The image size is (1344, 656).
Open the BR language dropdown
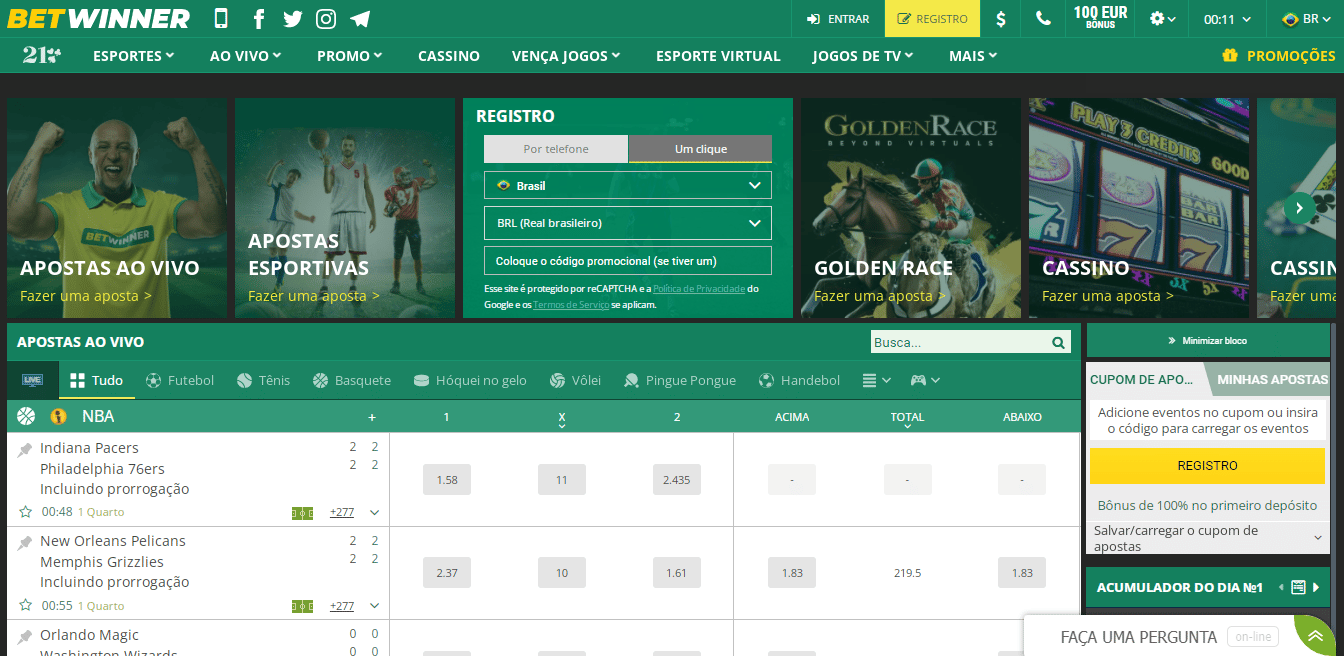[1305, 18]
